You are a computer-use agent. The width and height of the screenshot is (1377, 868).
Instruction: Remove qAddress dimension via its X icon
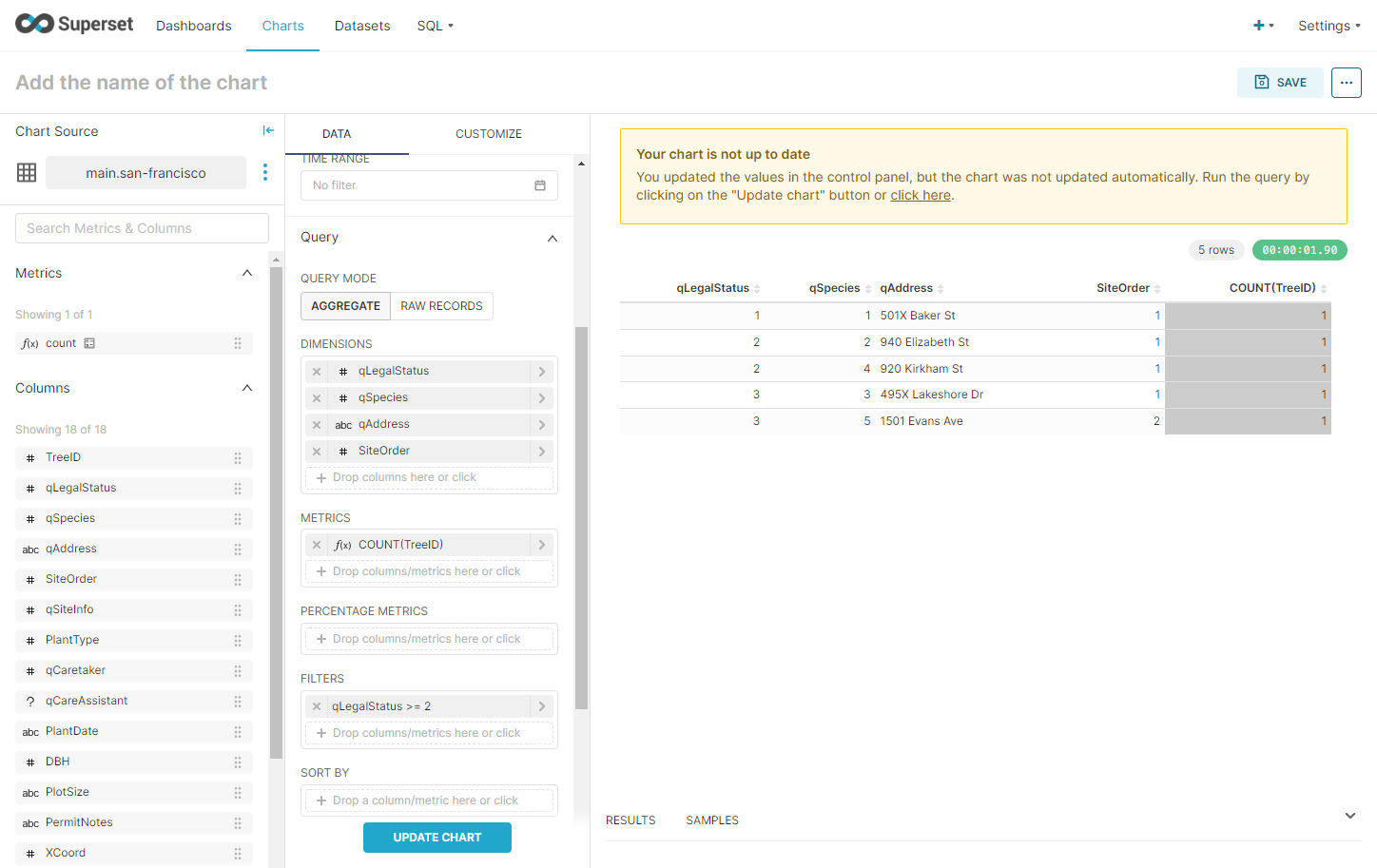click(x=316, y=424)
